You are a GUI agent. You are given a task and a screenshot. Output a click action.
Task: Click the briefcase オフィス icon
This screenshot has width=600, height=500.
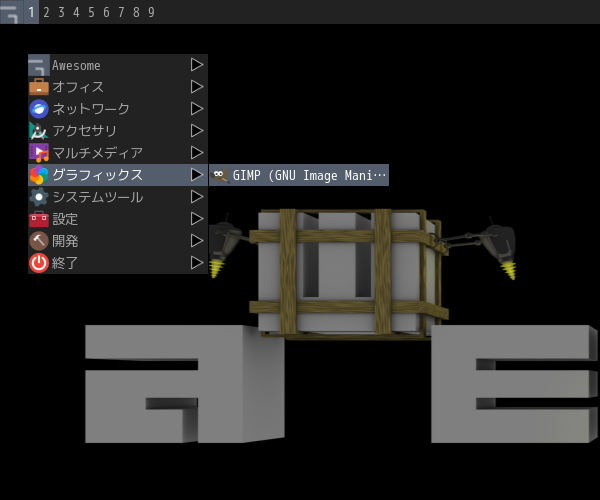coord(39,87)
